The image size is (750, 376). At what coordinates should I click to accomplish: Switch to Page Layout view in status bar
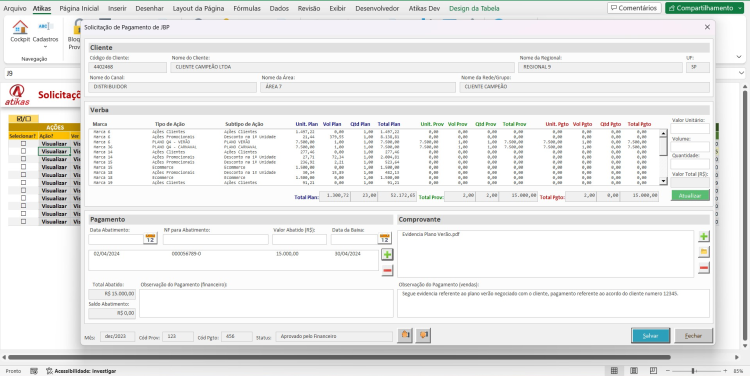click(x=634, y=371)
